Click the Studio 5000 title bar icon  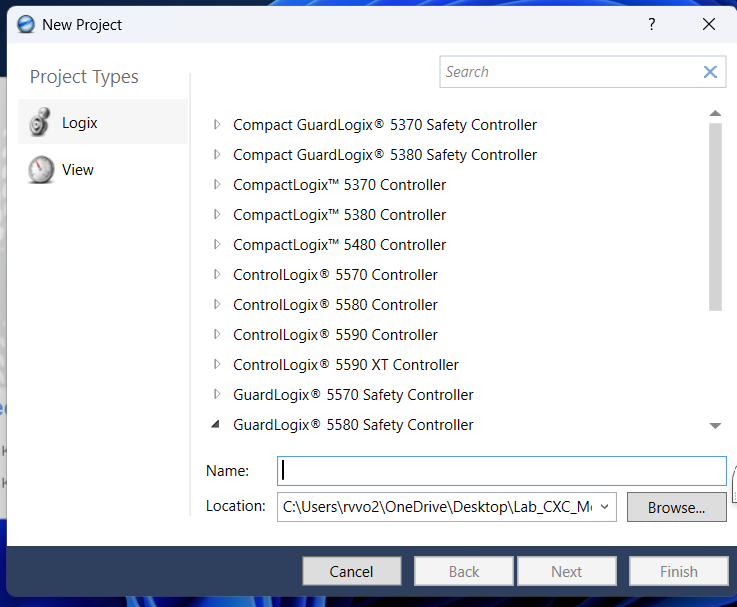click(x=26, y=24)
